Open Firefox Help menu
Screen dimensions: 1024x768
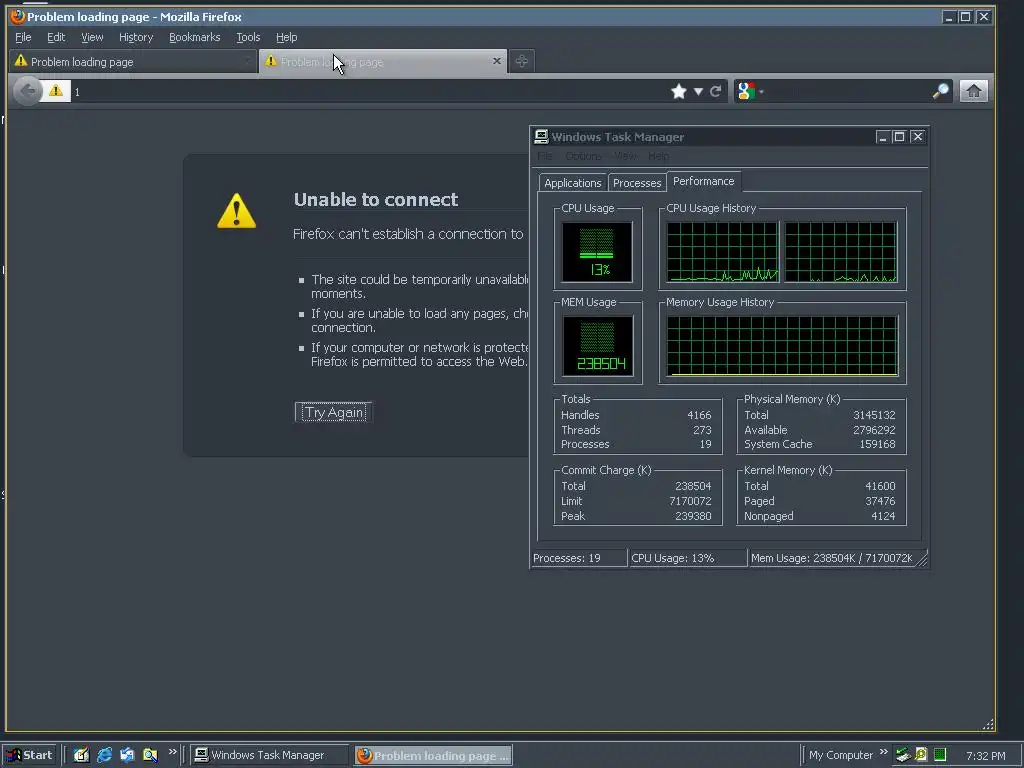click(x=286, y=37)
